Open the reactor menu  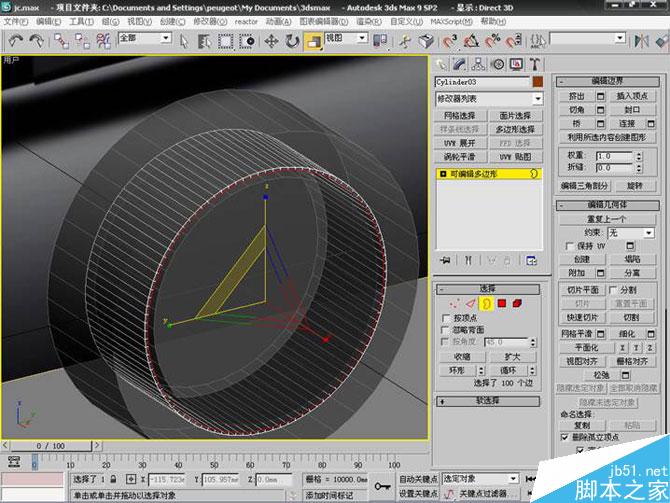point(246,20)
